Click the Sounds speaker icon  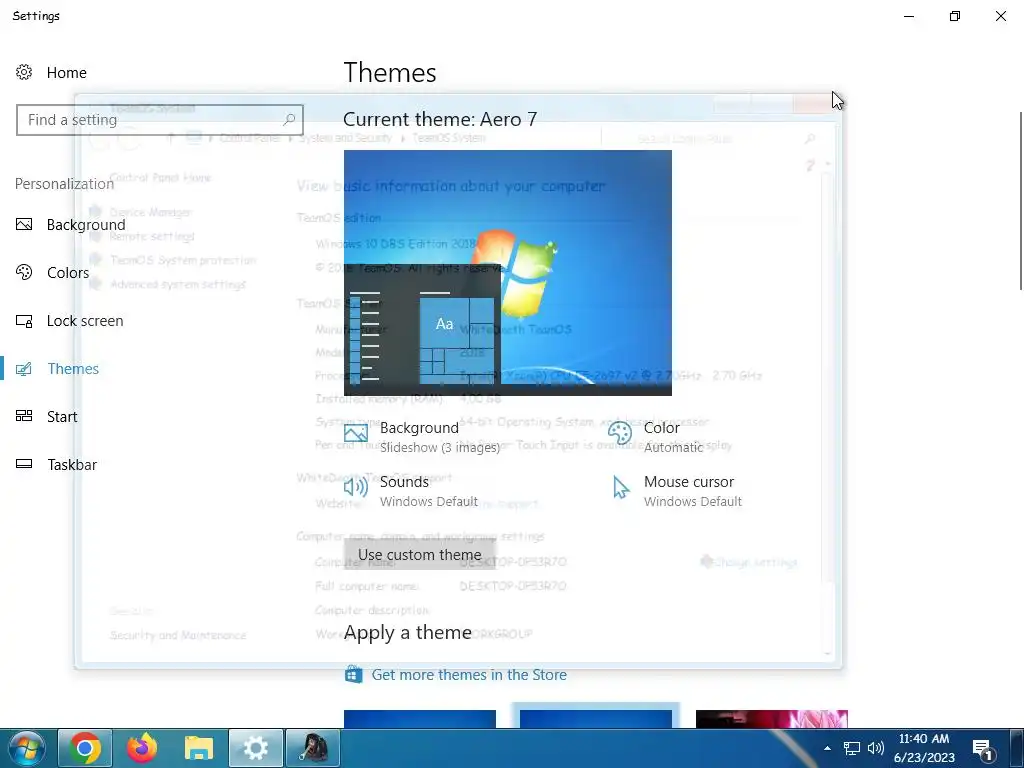point(356,487)
